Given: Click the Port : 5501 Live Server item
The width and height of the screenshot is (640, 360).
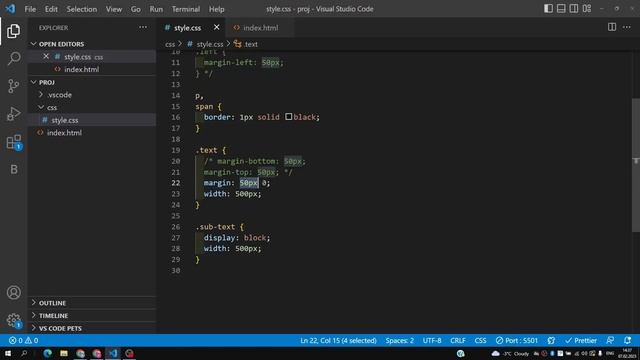Looking at the screenshot, I should click(516, 340).
